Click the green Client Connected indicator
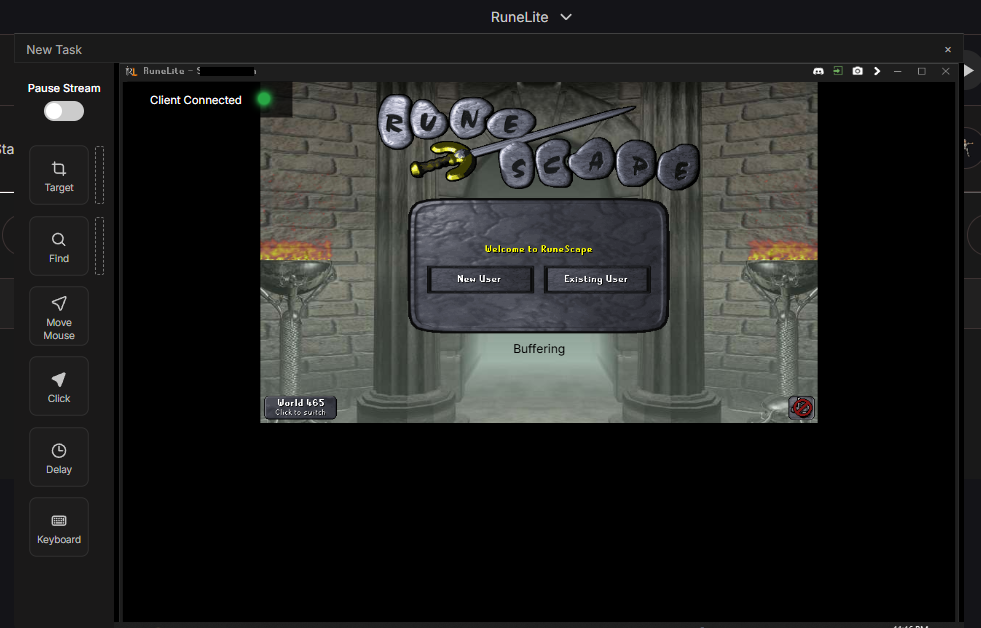The width and height of the screenshot is (981, 628). click(264, 99)
